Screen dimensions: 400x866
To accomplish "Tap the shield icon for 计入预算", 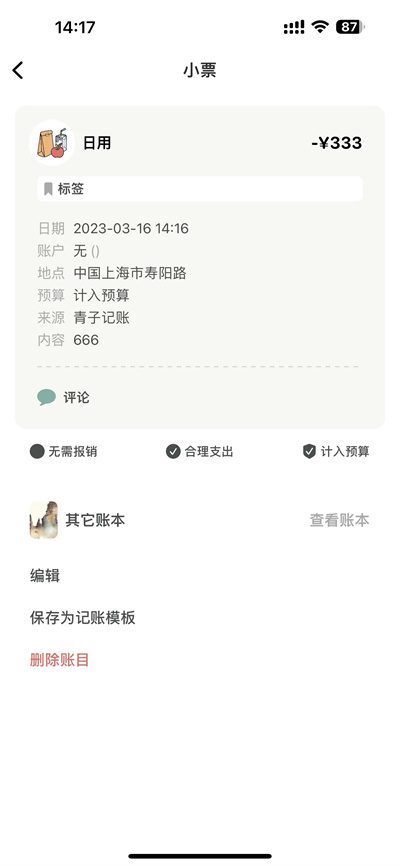I will [x=309, y=451].
